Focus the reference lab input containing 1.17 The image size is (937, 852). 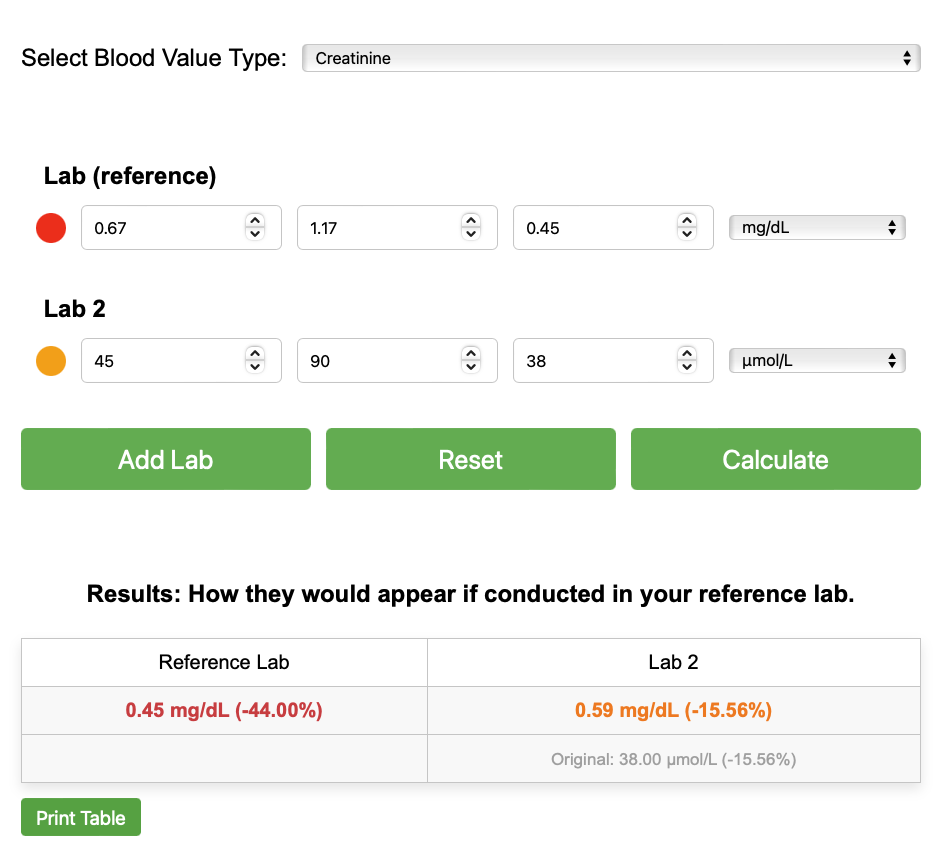376,228
